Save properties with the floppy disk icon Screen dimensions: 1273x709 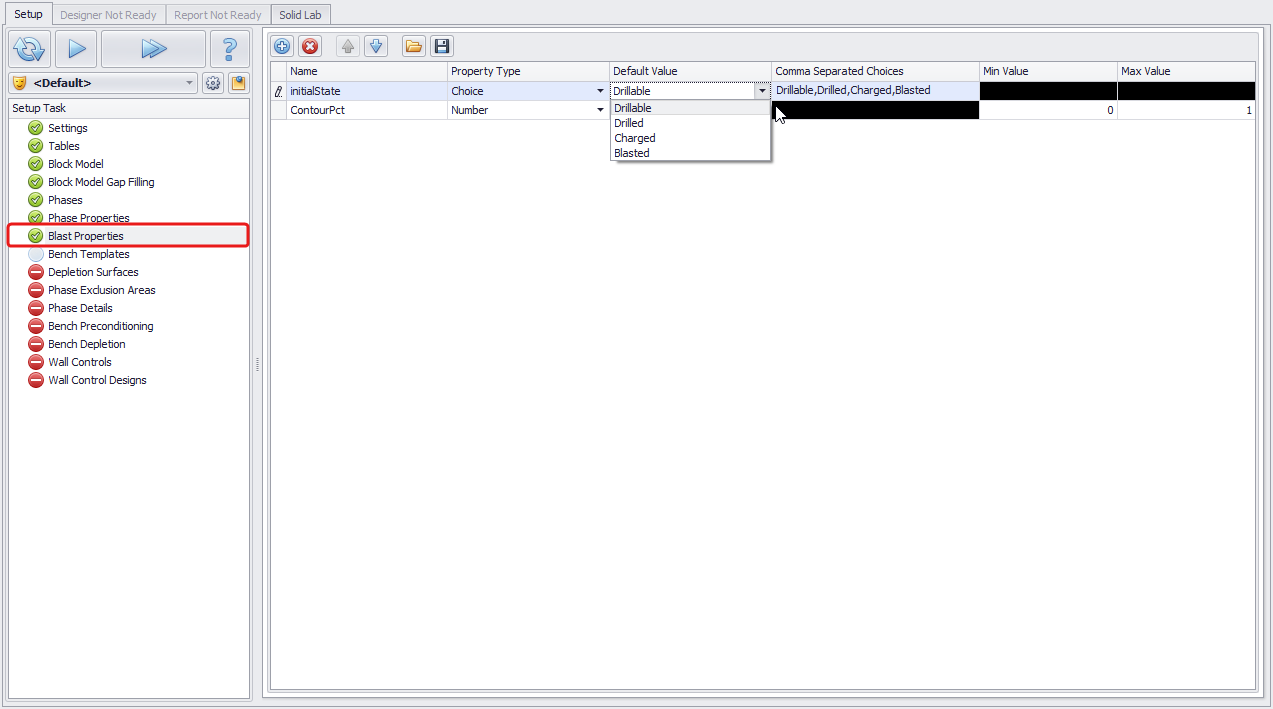(442, 46)
